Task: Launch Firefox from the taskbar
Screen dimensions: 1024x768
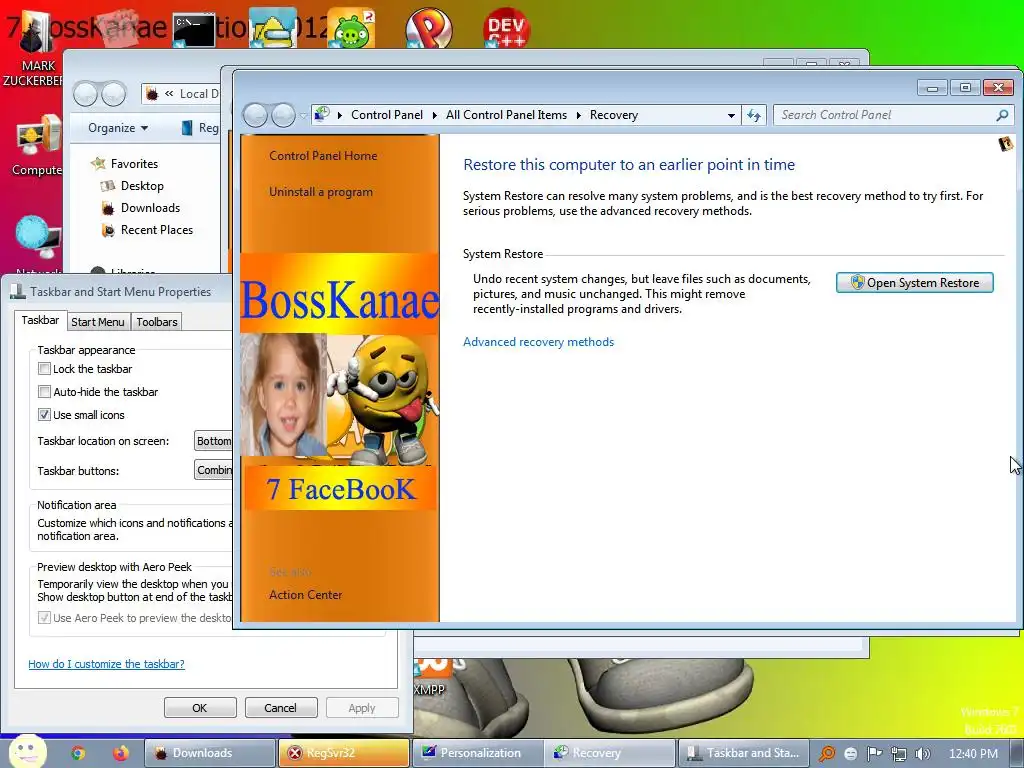Action: [x=120, y=753]
